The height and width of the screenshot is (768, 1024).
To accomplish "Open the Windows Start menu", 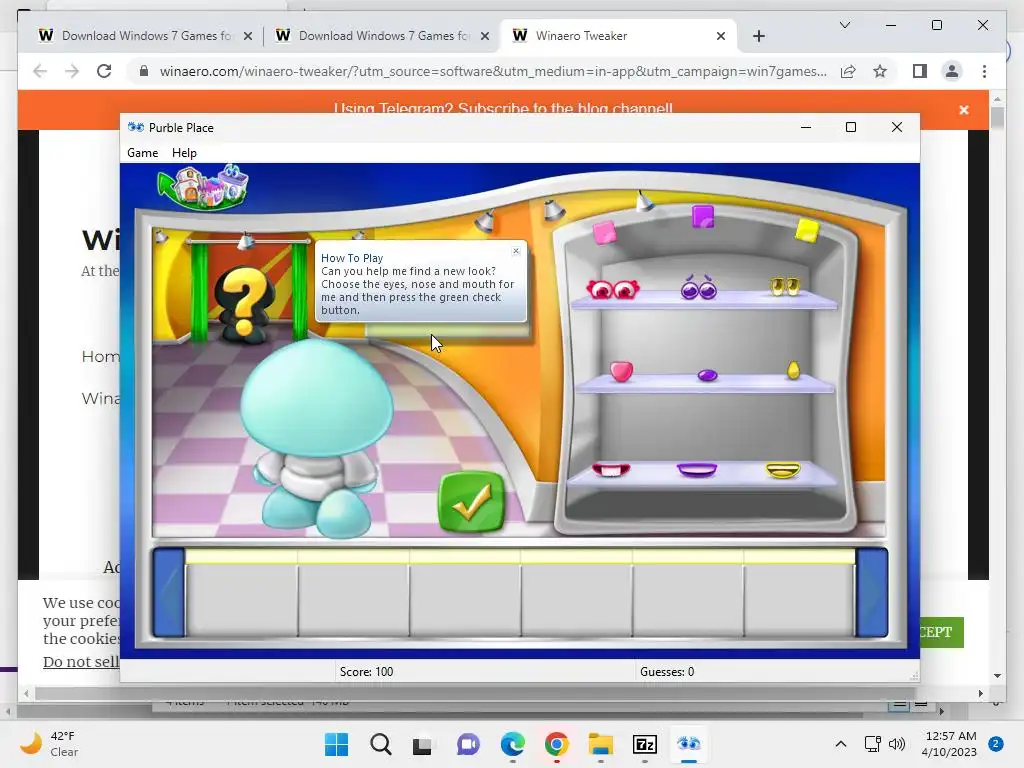I will (336, 744).
